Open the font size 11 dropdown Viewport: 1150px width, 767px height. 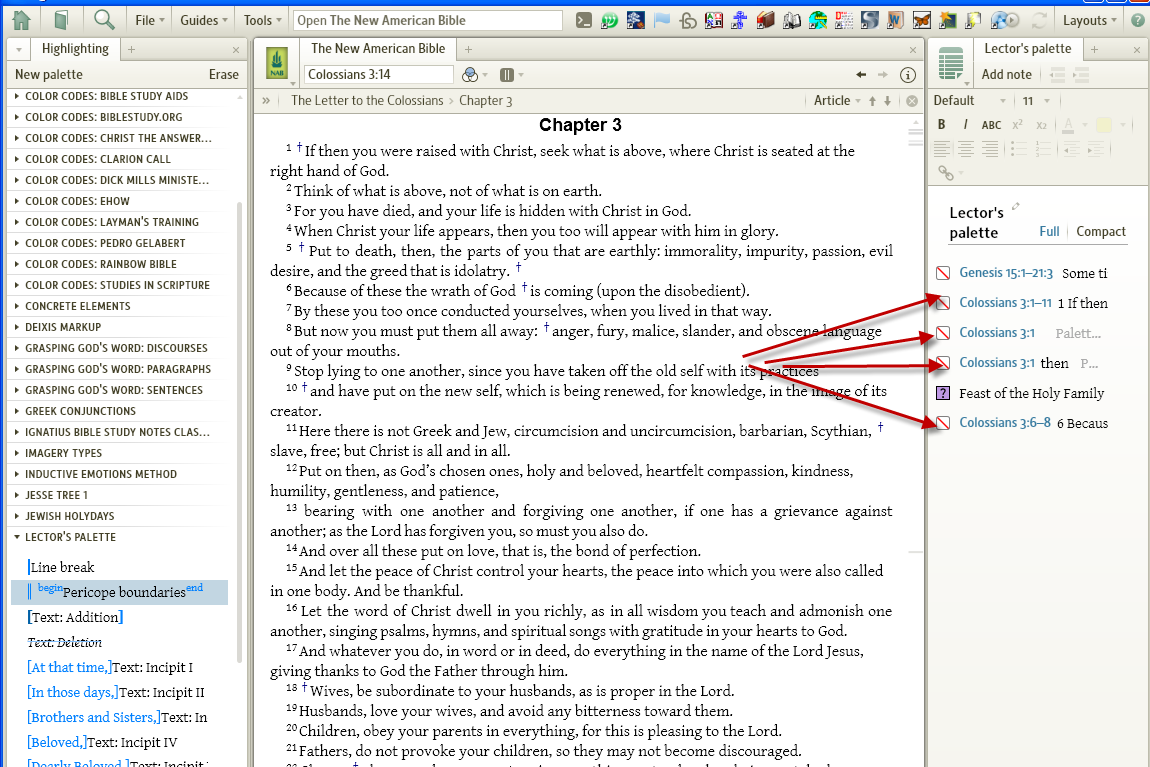coord(1036,100)
